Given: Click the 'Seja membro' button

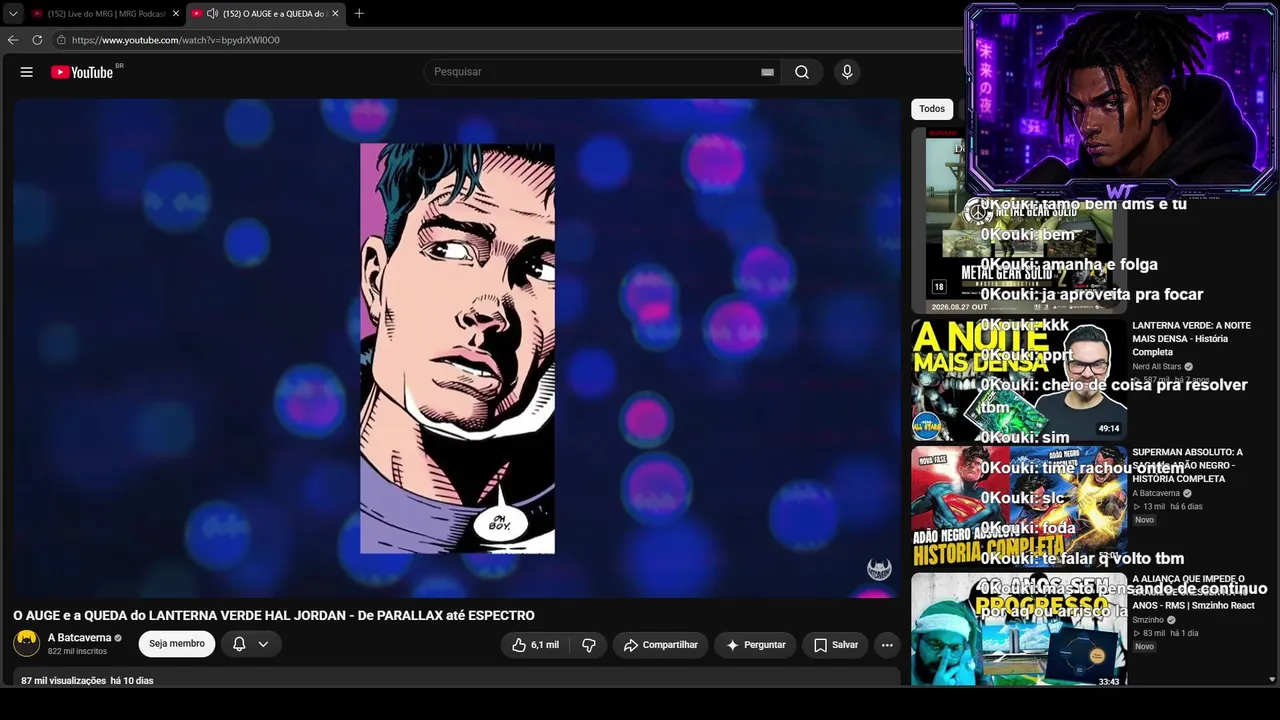Looking at the screenshot, I should 177,644.
